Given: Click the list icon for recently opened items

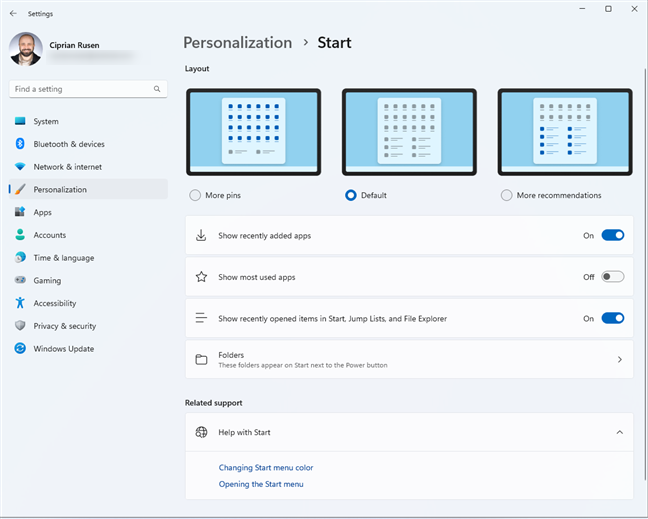Looking at the screenshot, I should [x=201, y=318].
